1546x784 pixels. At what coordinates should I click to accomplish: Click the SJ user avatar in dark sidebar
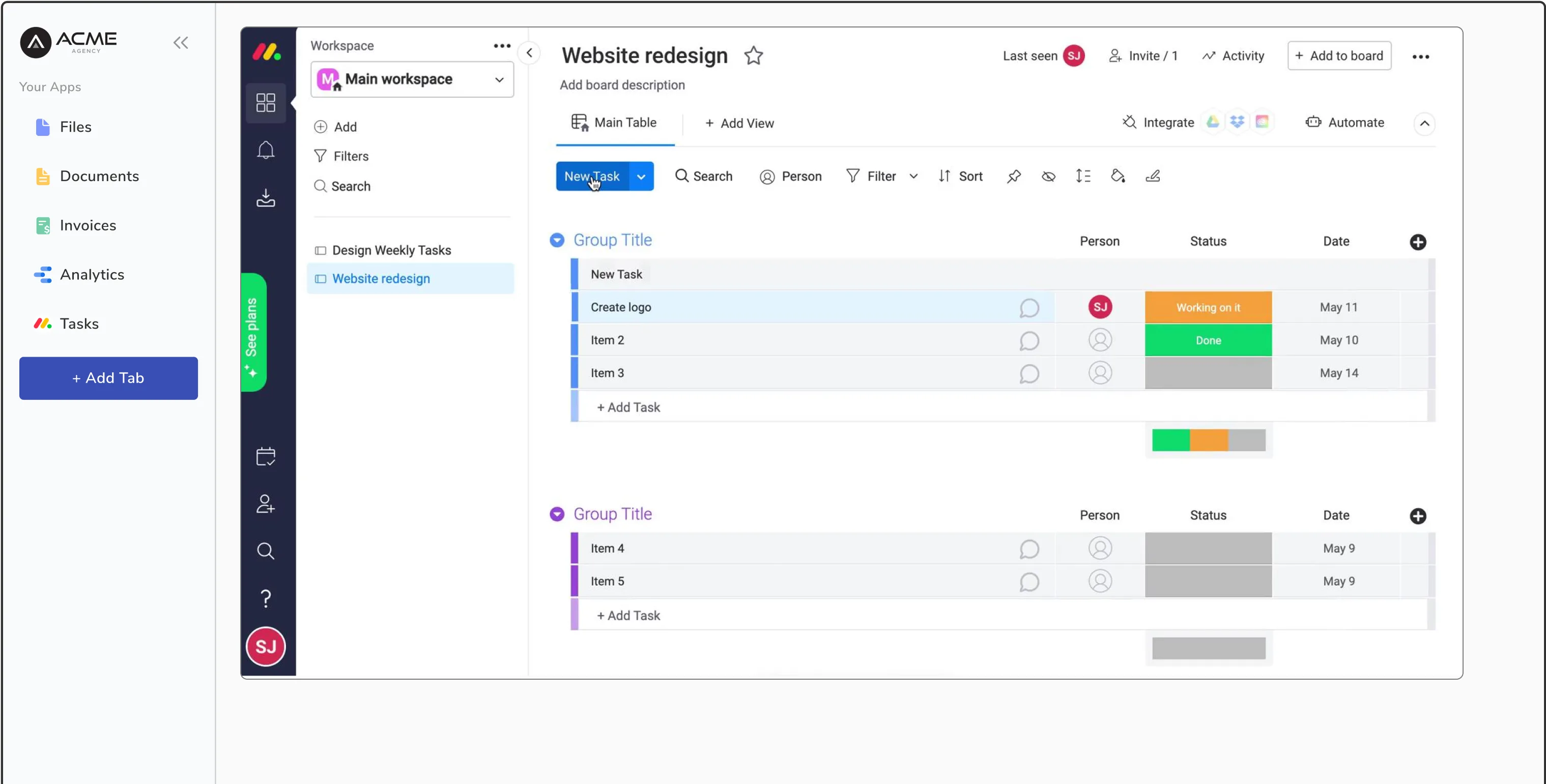265,646
